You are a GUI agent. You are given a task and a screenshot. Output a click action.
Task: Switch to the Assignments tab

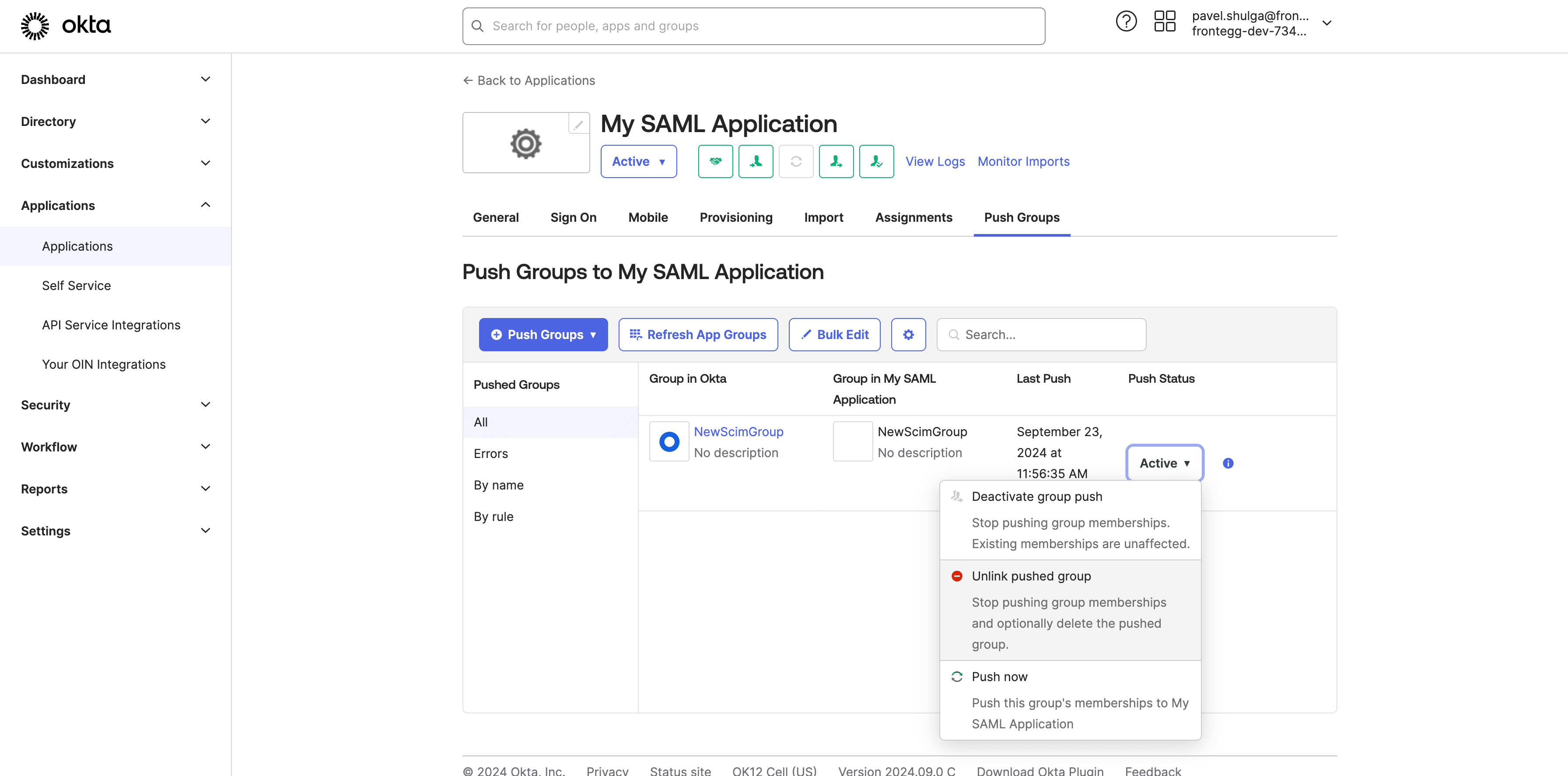913,217
